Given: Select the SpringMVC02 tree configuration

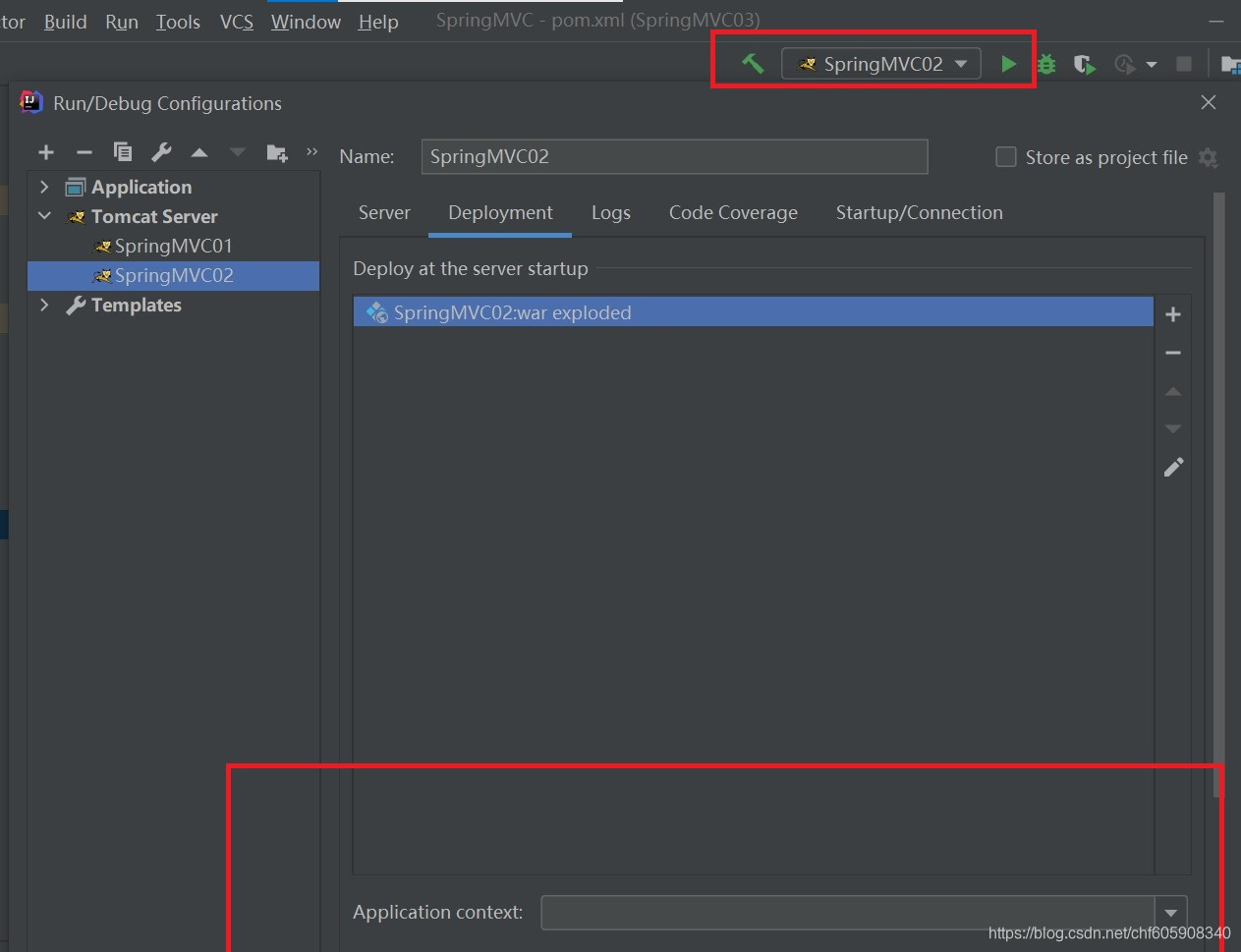Looking at the screenshot, I should pos(173,275).
